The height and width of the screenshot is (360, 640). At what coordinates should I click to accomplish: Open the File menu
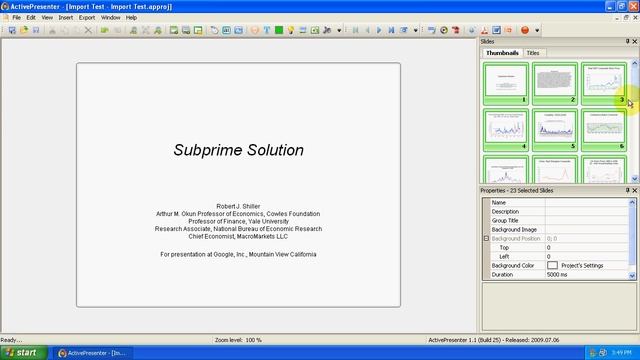pos(16,18)
